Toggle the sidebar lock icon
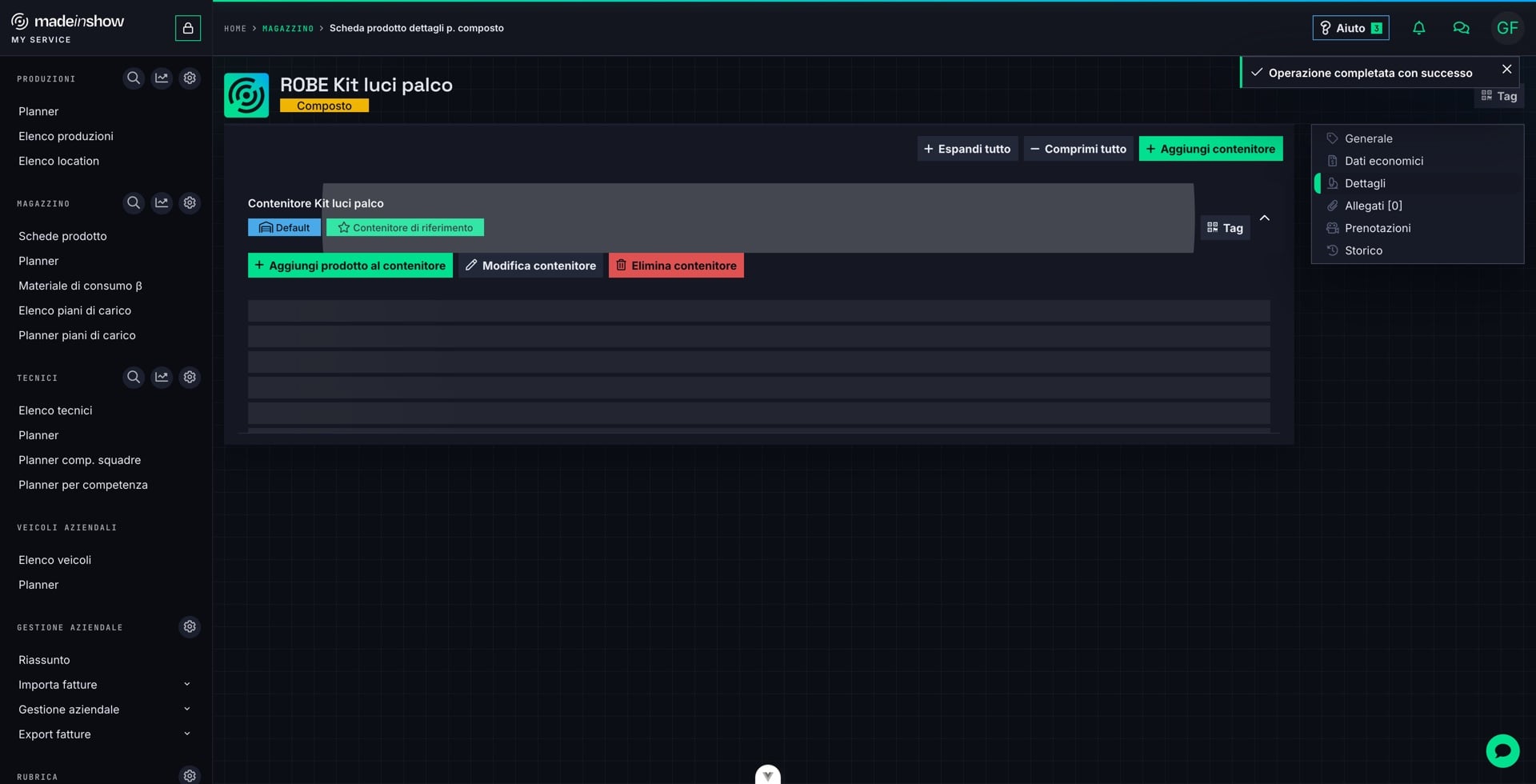This screenshot has height=784, width=1536. point(188,28)
